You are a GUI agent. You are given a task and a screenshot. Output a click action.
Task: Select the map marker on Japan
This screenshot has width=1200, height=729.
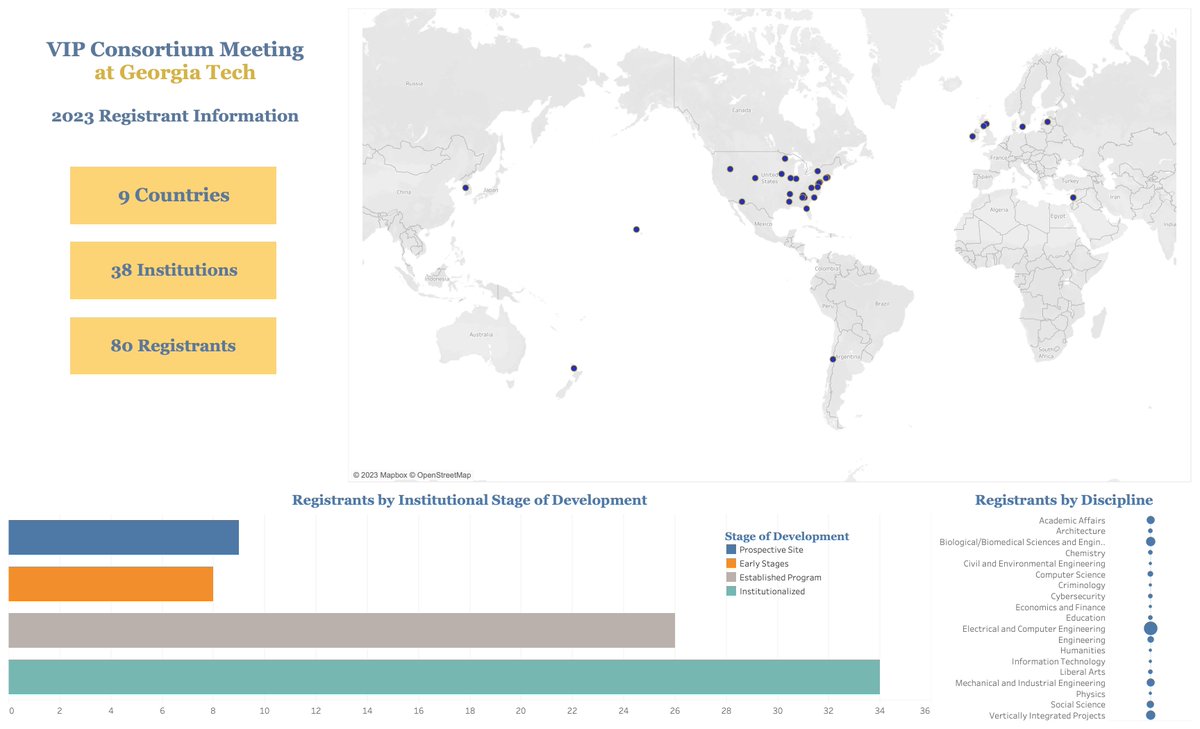(x=464, y=186)
